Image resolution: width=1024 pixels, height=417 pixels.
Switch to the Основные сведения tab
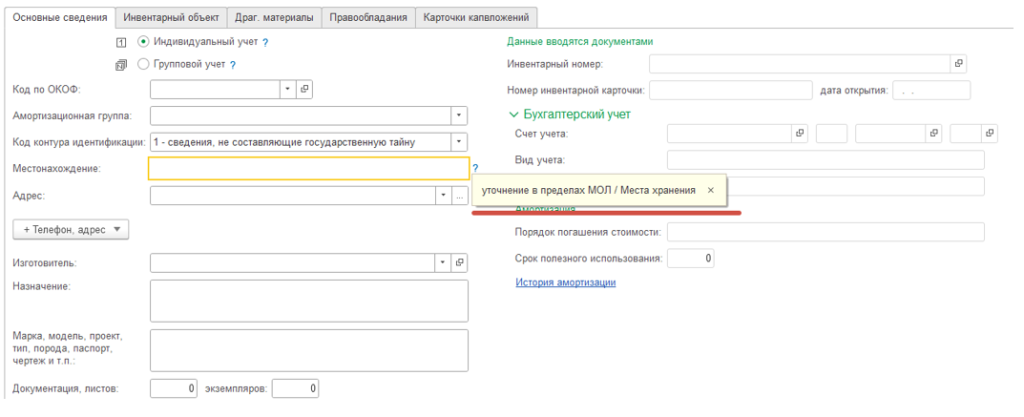coord(60,18)
